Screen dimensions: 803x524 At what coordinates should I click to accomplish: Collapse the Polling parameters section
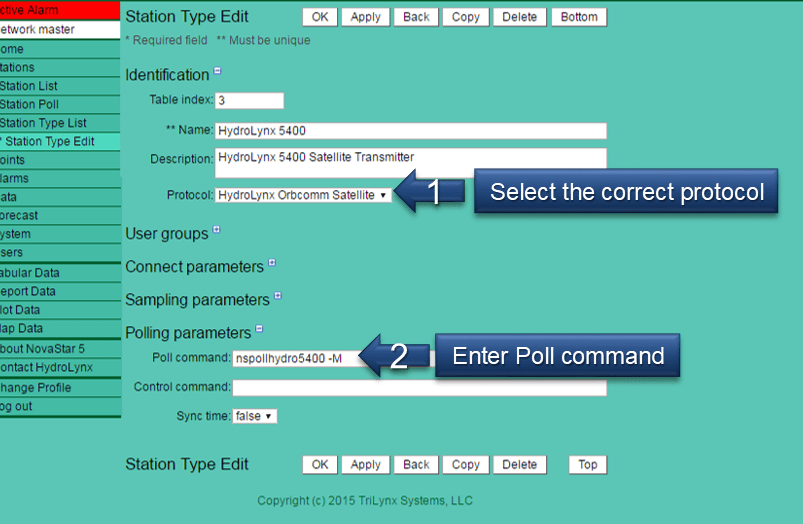[258, 328]
